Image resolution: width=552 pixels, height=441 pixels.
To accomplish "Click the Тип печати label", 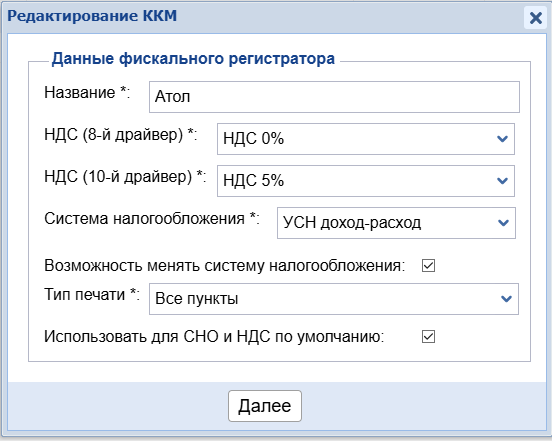I will 92,294.
